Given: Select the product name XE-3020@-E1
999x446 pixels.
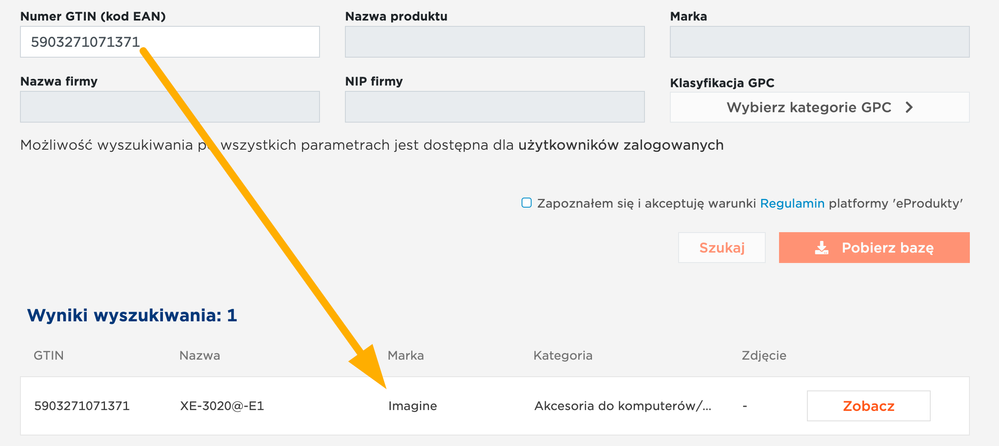Looking at the screenshot, I should [222, 406].
